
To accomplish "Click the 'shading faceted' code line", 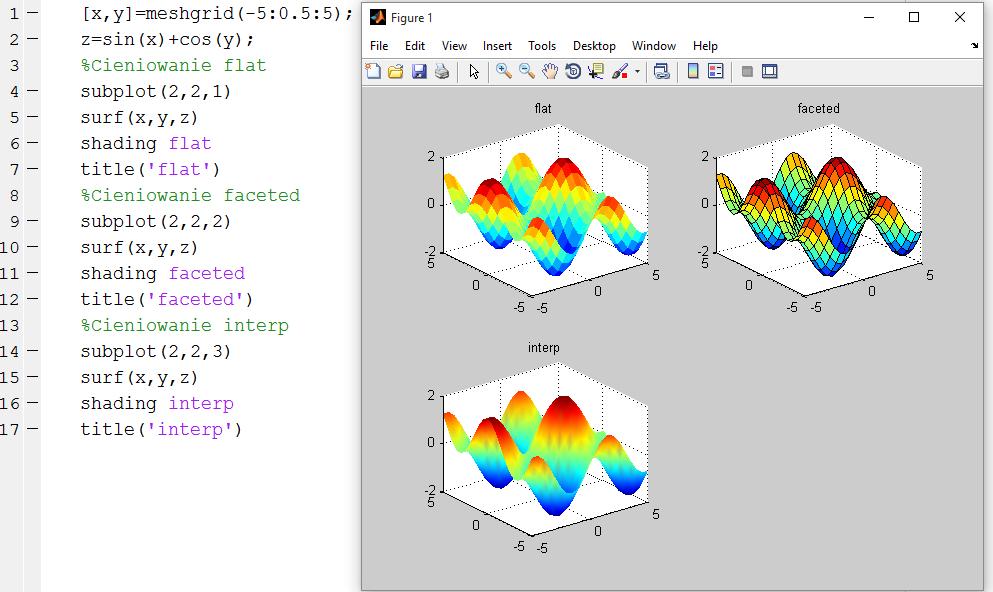I will tap(163, 273).
